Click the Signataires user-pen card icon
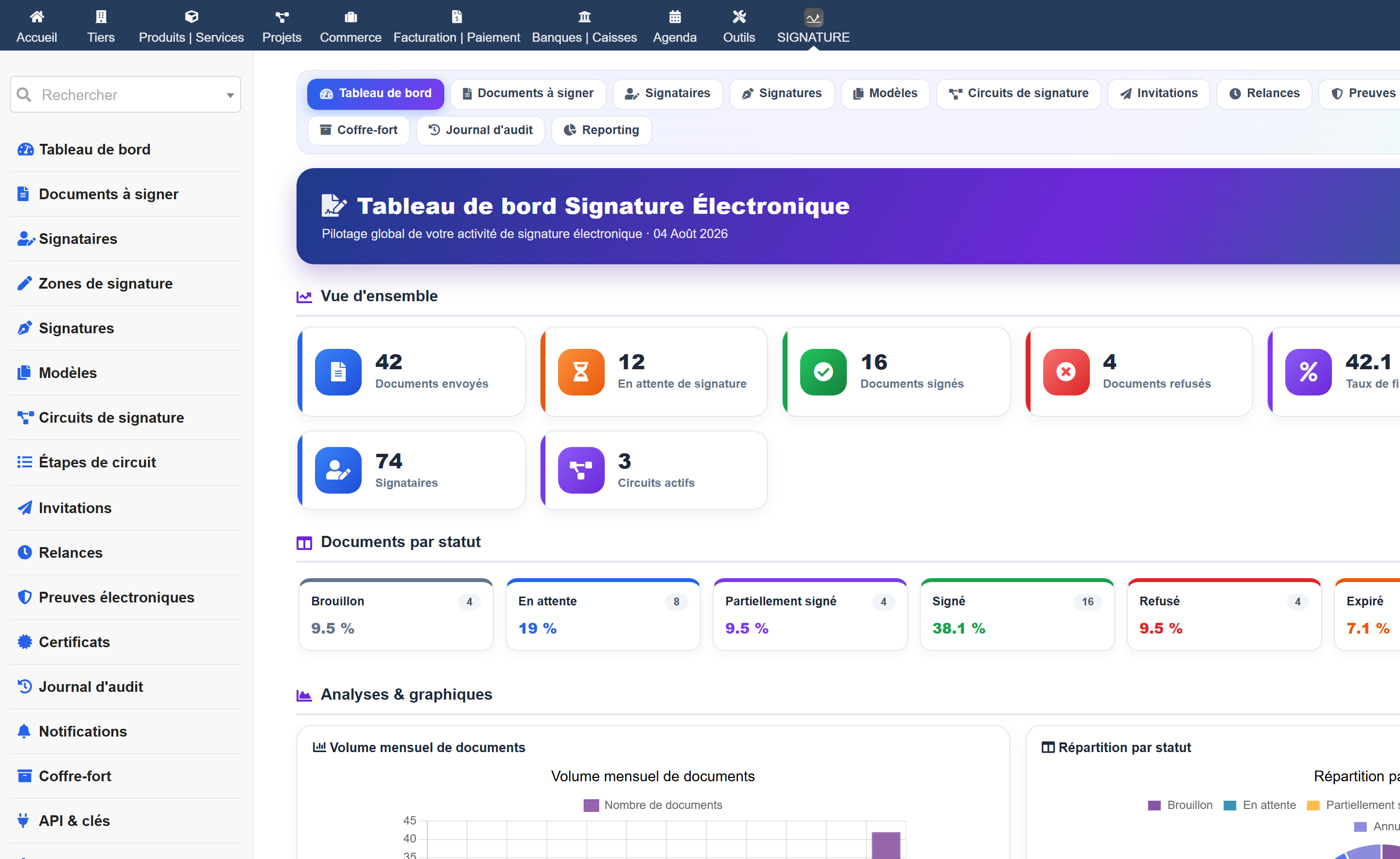Viewport: 1400px width, 859px height. (338, 470)
